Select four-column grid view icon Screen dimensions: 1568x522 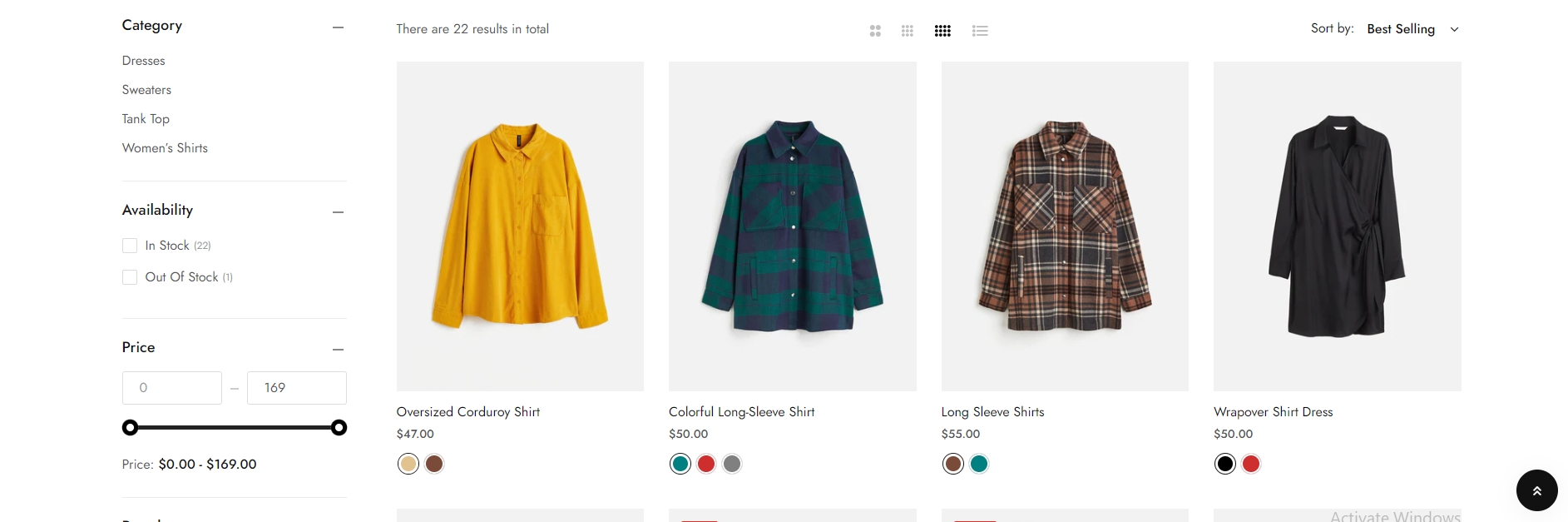pyautogui.click(x=942, y=31)
